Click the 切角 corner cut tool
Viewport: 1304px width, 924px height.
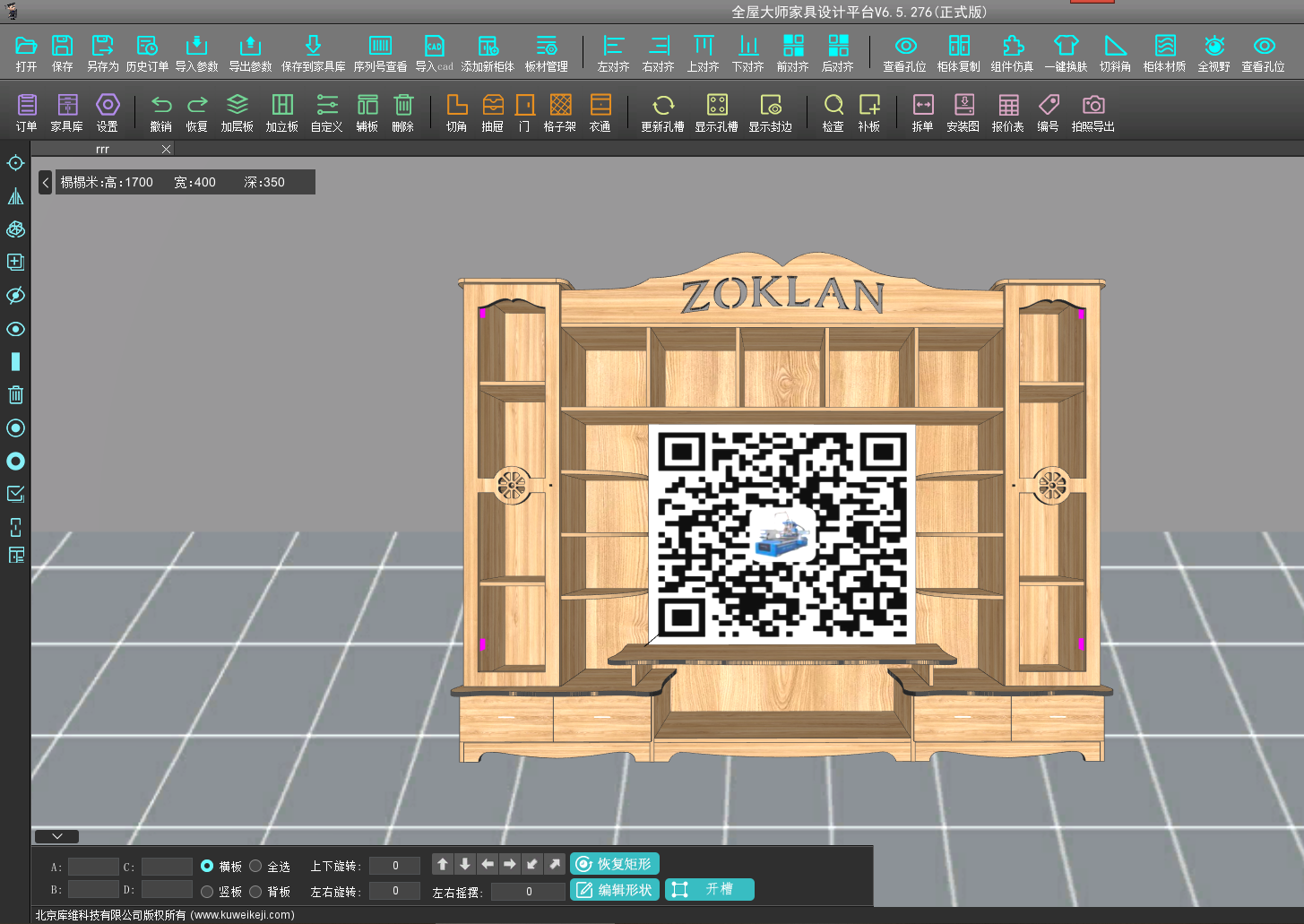click(456, 106)
